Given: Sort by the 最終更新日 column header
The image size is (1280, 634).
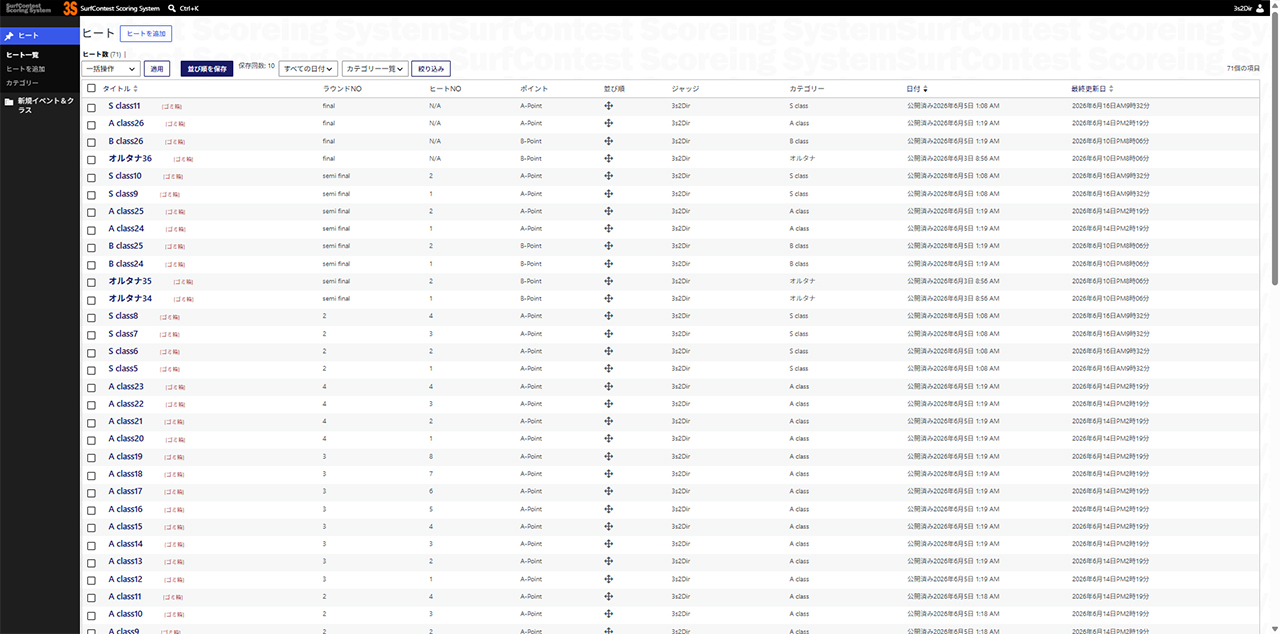Looking at the screenshot, I should click(x=1092, y=89).
